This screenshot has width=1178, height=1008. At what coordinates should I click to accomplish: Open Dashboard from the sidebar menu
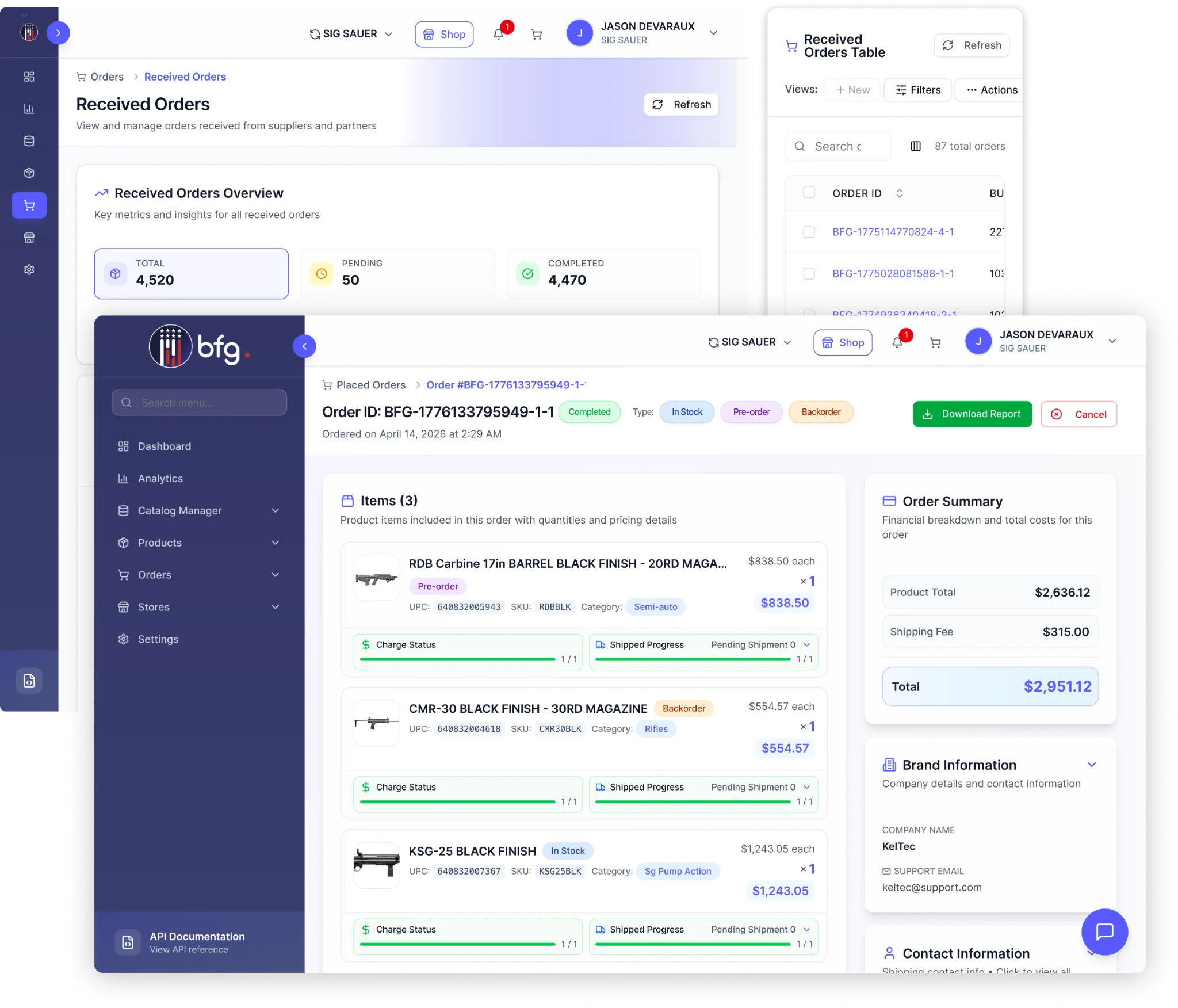click(x=199, y=446)
